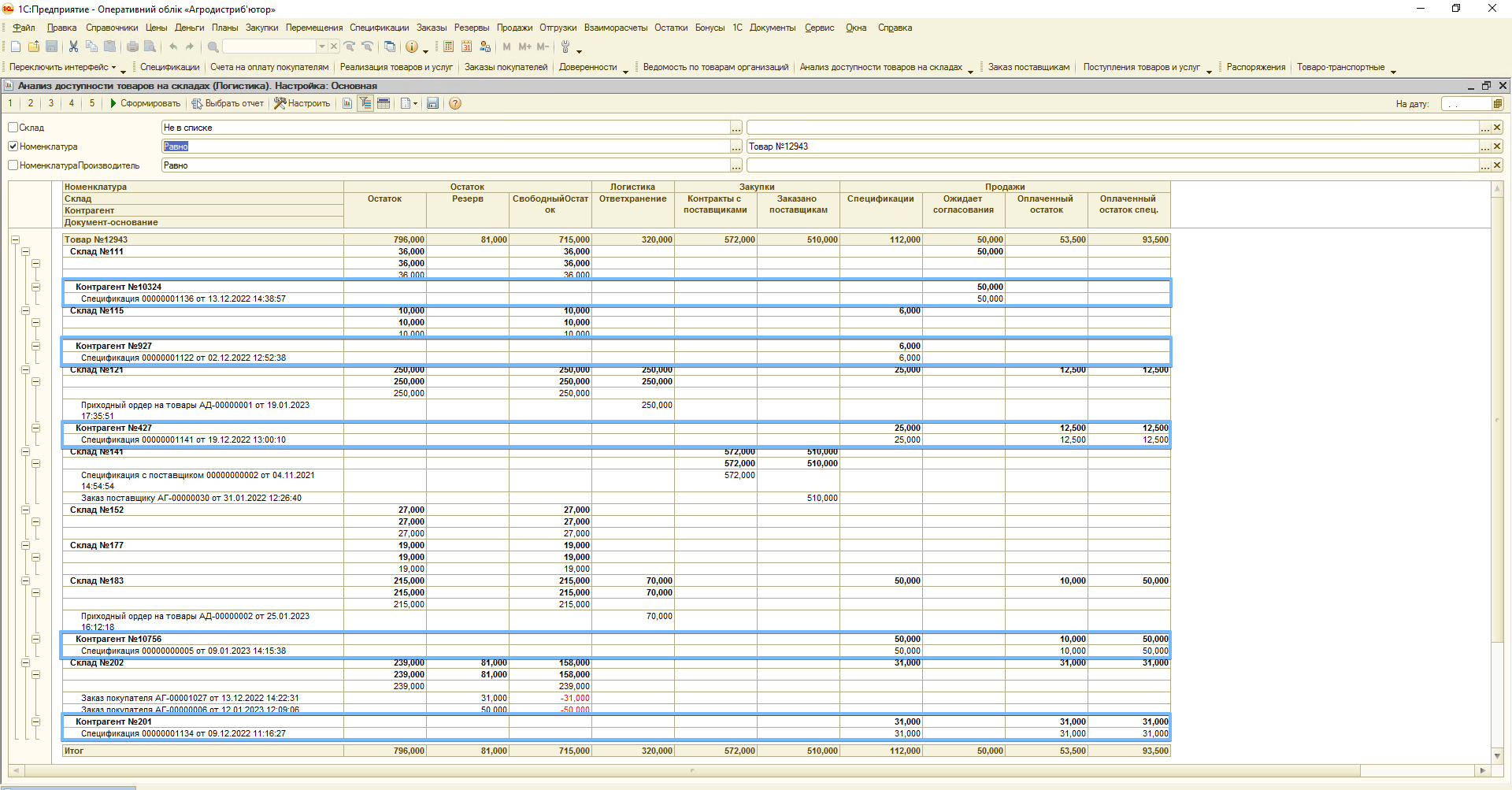1512x790 pixels.
Task: Open the calendar icon in top toolbar
Action: [x=467, y=47]
